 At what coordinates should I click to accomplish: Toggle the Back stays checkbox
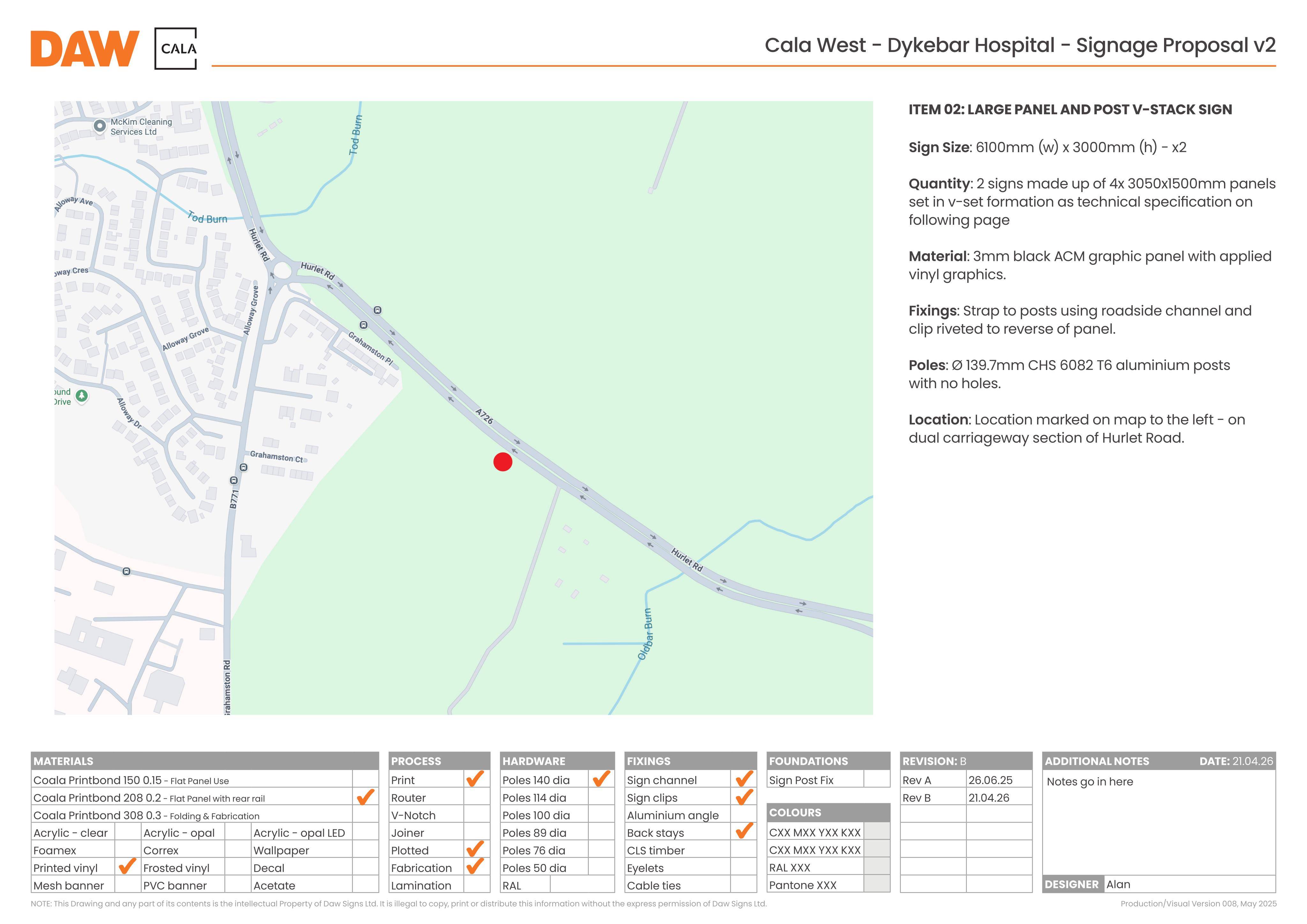click(x=743, y=832)
